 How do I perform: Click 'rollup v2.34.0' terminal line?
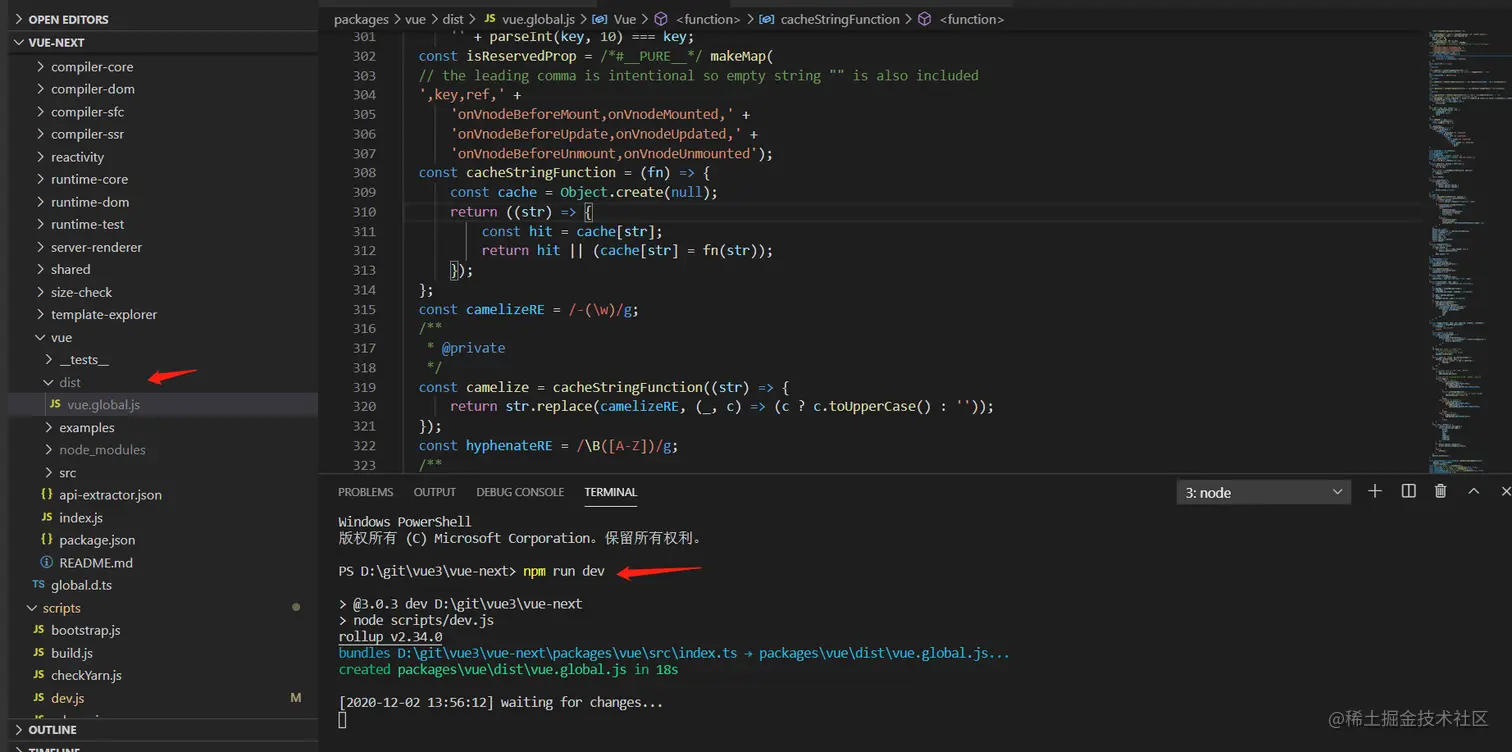tap(390, 636)
